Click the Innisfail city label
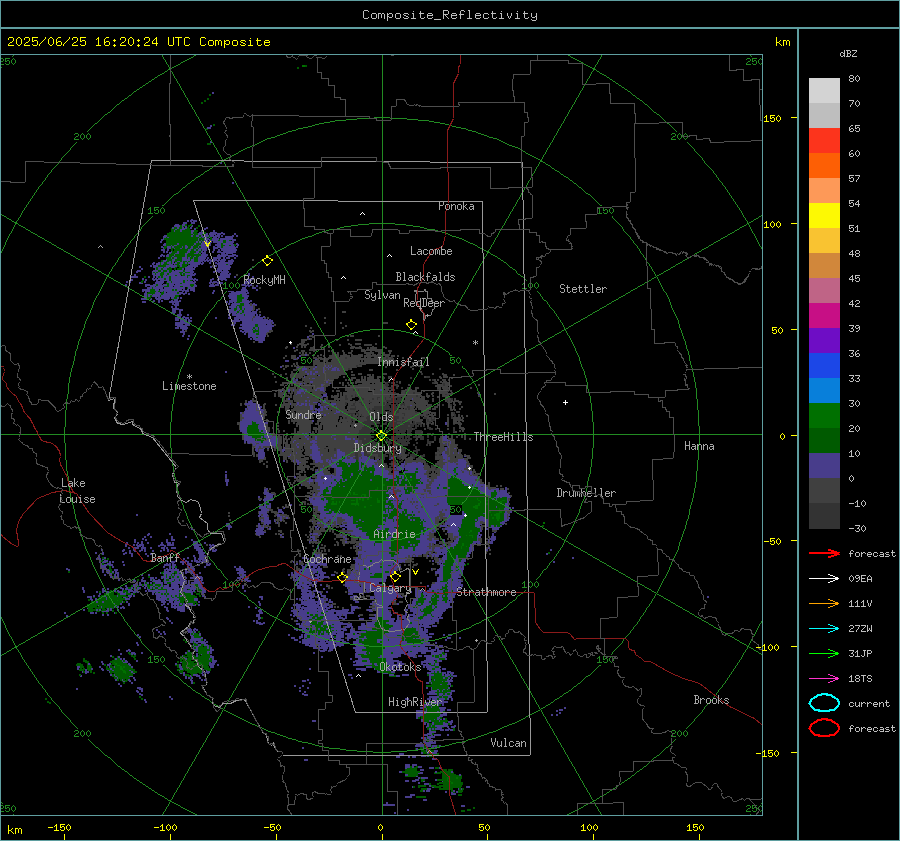 [x=404, y=362]
